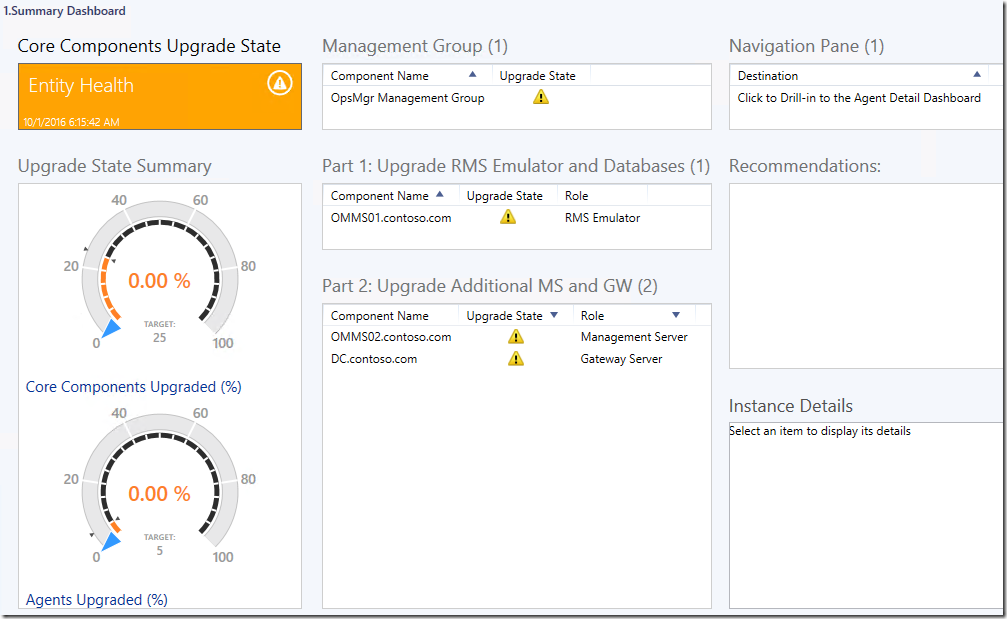Open the Core Components Upgraded (%) link
Viewport: 1007px width, 619px height.
134,387
